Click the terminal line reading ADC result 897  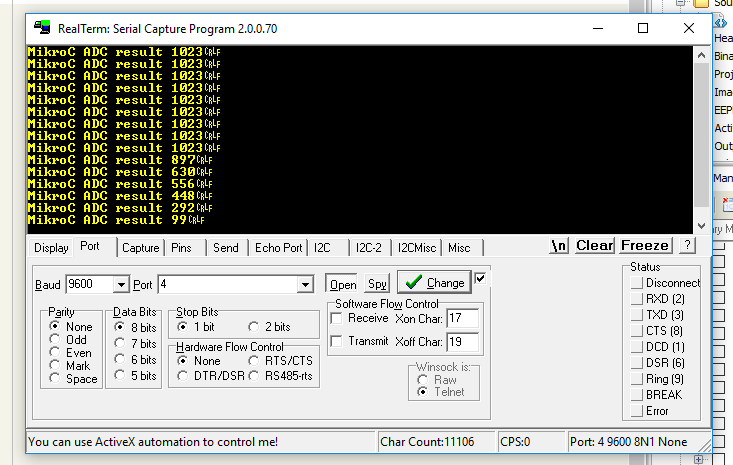(x=120, y=160)
